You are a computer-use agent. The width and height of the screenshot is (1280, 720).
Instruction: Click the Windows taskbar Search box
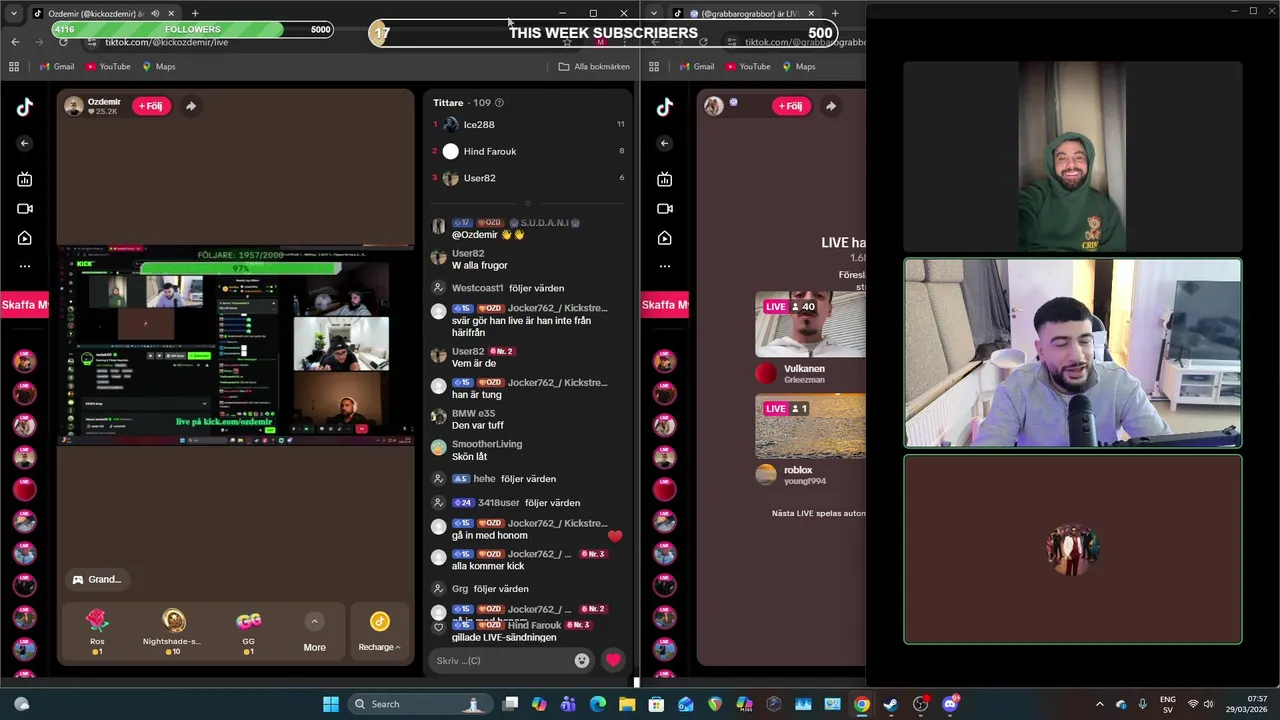[420, 704]
